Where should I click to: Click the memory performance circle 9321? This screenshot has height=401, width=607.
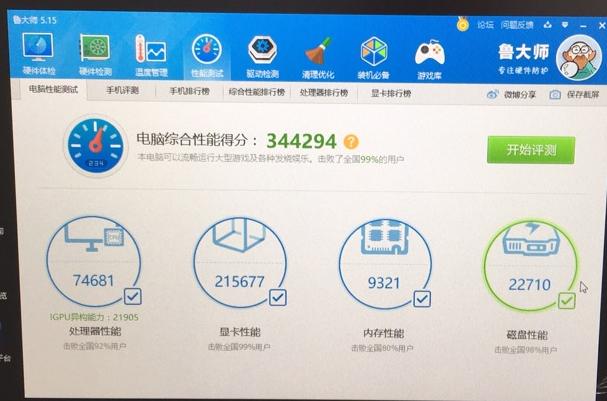[x=385, y=264]
